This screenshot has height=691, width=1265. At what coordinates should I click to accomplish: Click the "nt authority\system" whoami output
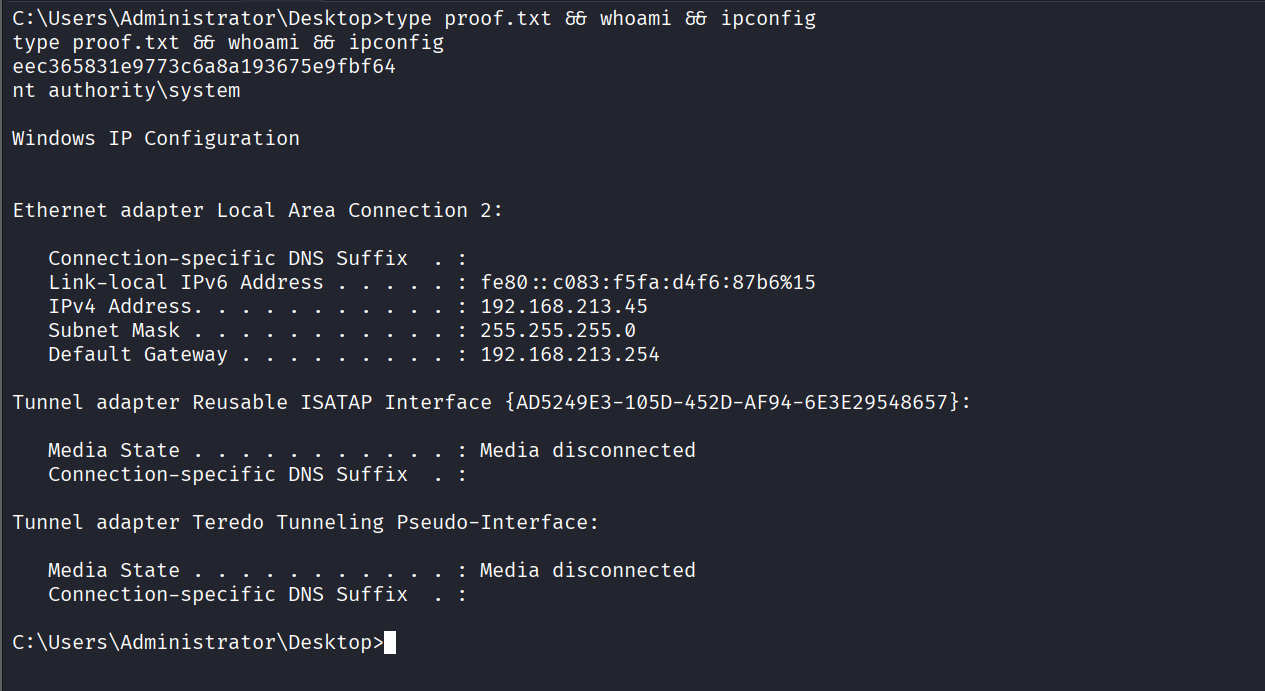pyautogui.click(x=126, y=91)
